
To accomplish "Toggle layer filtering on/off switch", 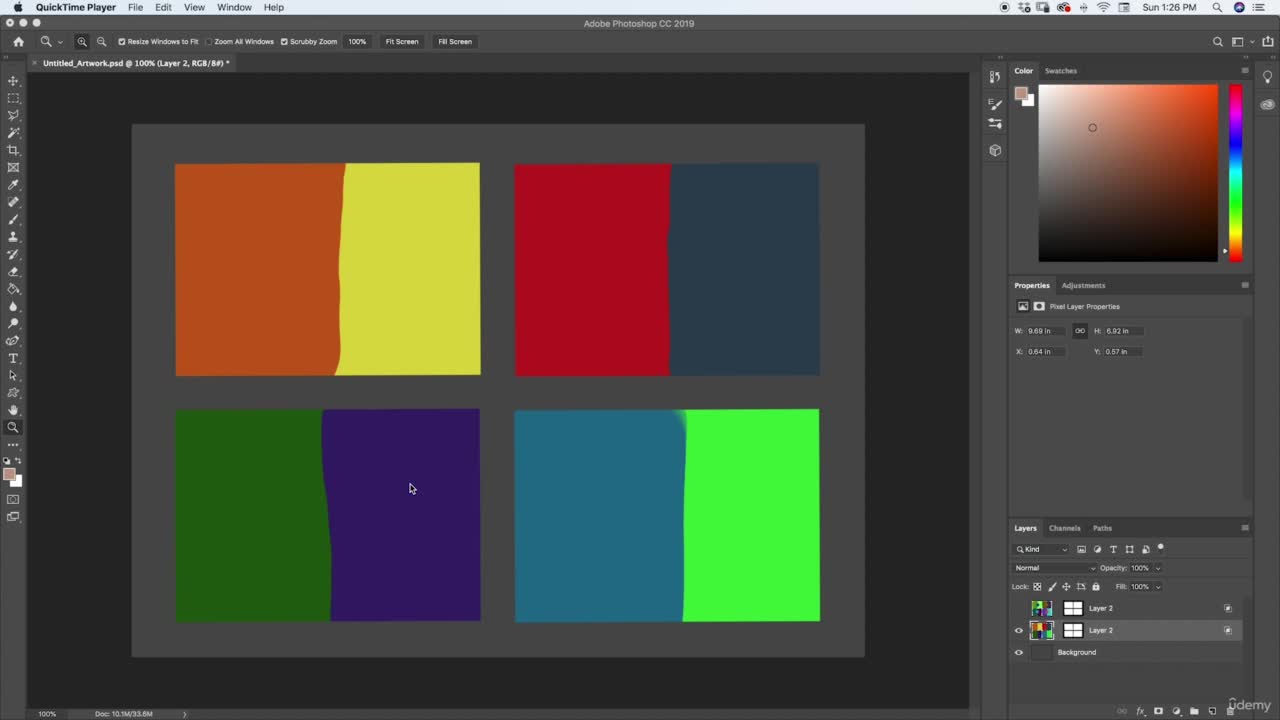I will [x=1160, y=548].
